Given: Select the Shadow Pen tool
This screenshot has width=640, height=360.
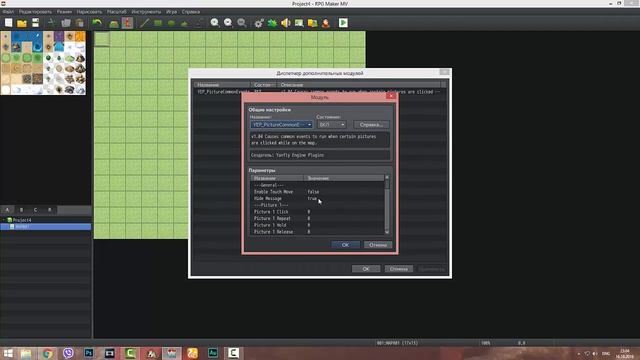Looking at the screenshot, I should pos(199,23).
